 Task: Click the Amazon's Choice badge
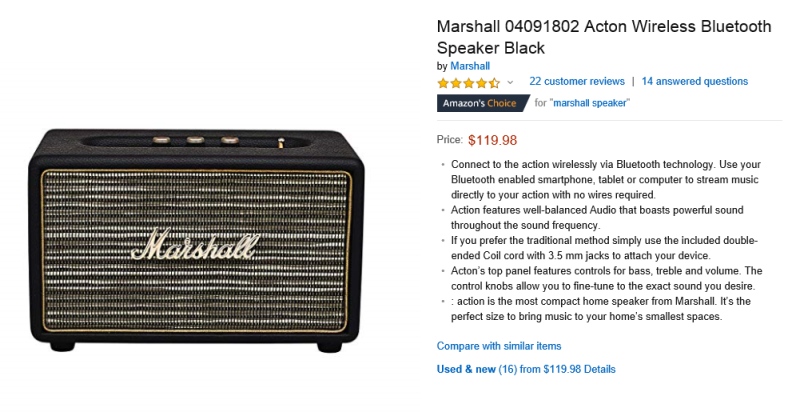coord(483,103)
